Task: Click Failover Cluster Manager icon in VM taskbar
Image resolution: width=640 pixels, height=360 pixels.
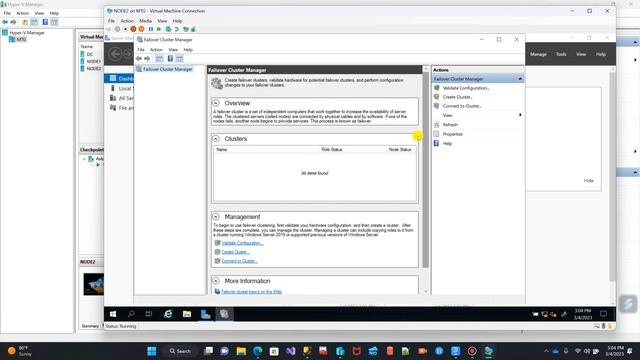Action: pyautogui.click(x=224, y=314)
